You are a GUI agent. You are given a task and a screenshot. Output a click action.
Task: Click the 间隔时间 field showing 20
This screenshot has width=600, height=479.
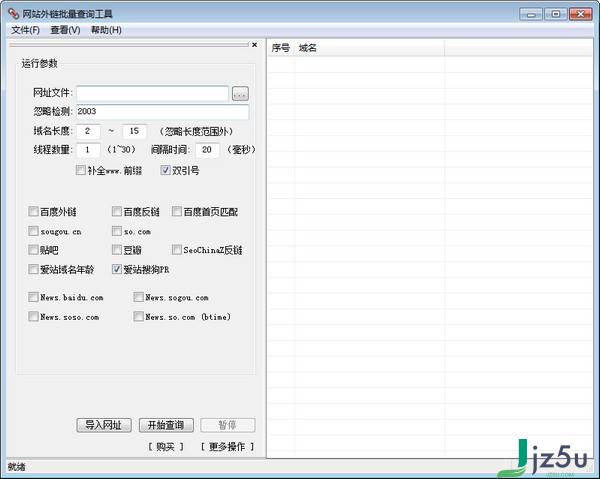(207, 150)
